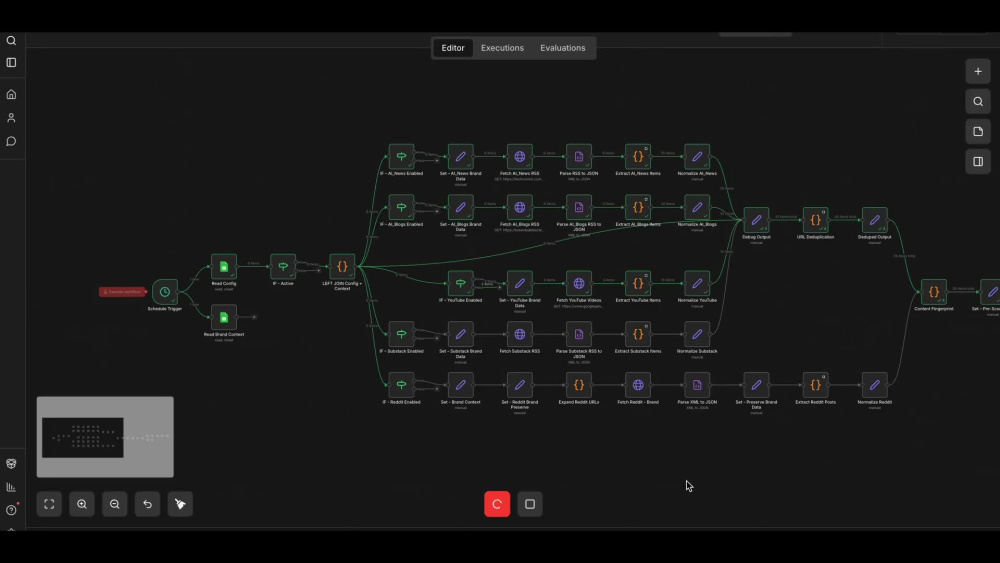Open the Executions tab

(502, 48)
